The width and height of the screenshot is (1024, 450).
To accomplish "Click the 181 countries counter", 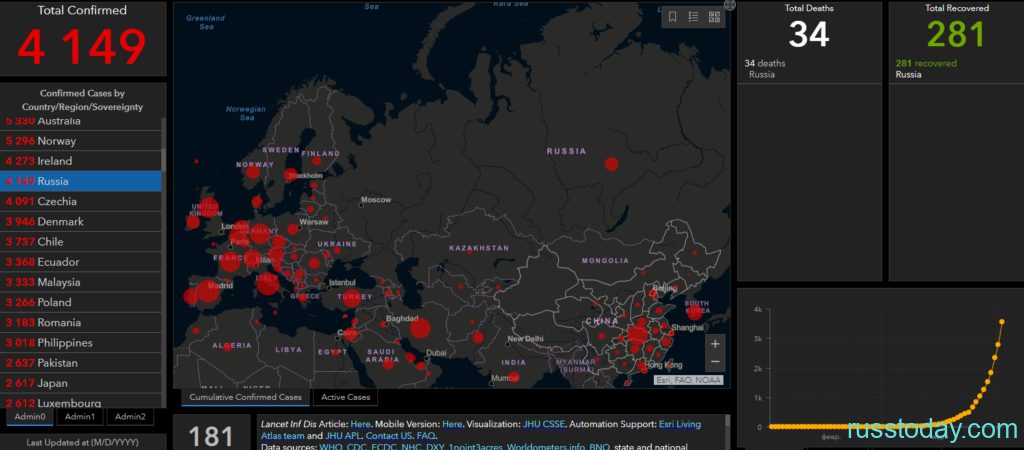I will click(x=212, y=437).
